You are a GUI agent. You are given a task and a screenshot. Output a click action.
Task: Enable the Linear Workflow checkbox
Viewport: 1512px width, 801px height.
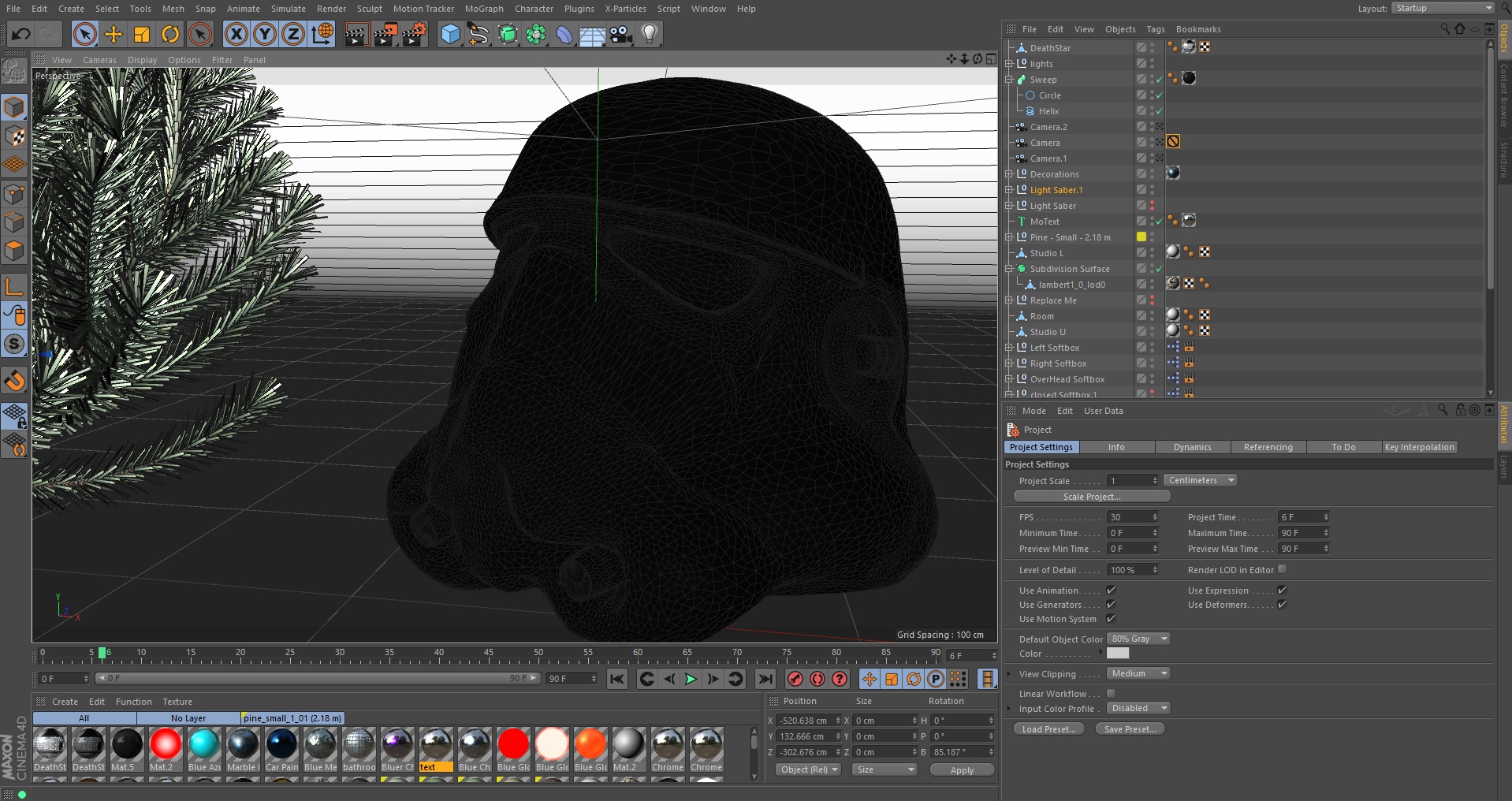click(x=1111, y=693)
